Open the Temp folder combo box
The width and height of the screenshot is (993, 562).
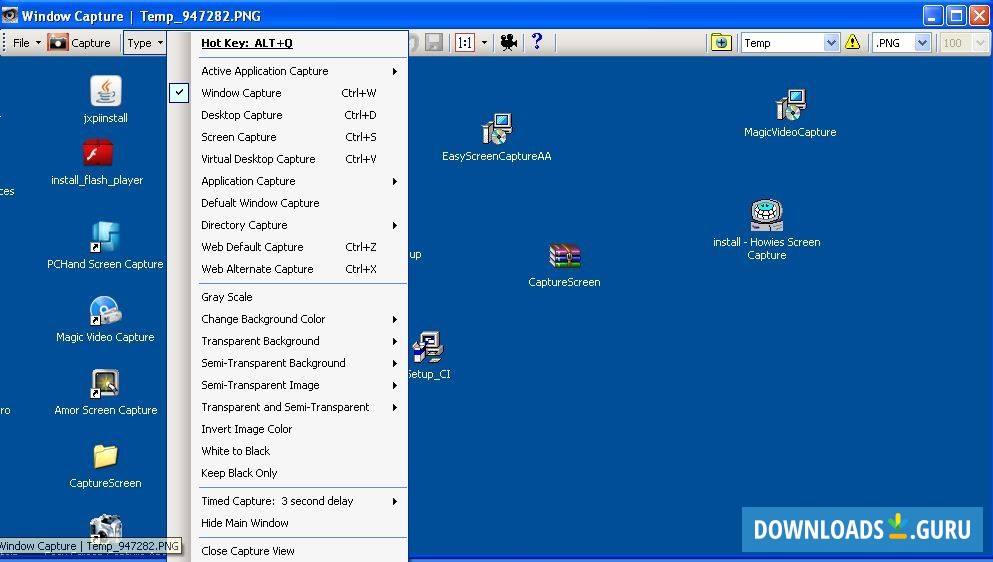790,42
